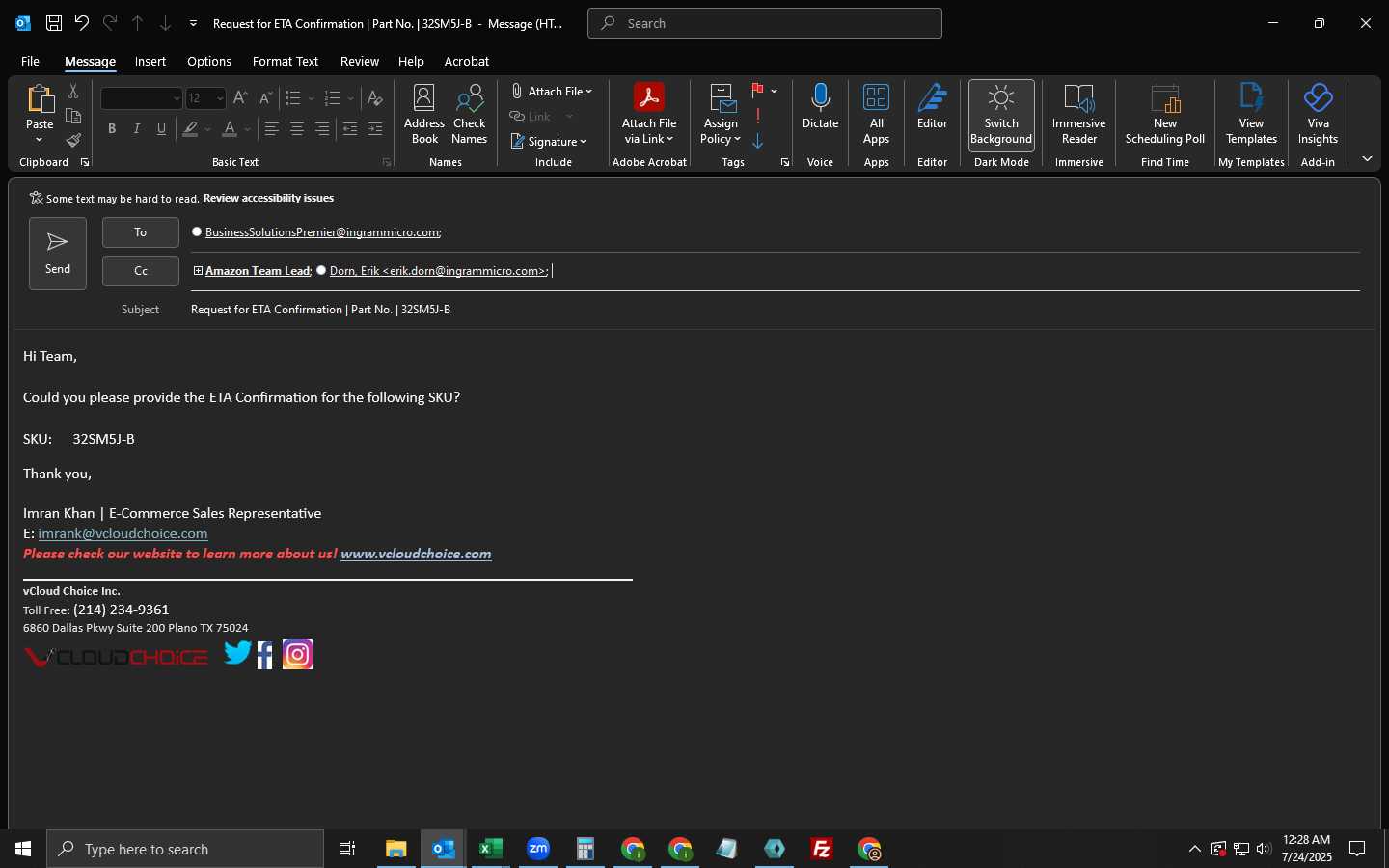
Task: Create a New Scheduling Poll
Action: 1165,114
